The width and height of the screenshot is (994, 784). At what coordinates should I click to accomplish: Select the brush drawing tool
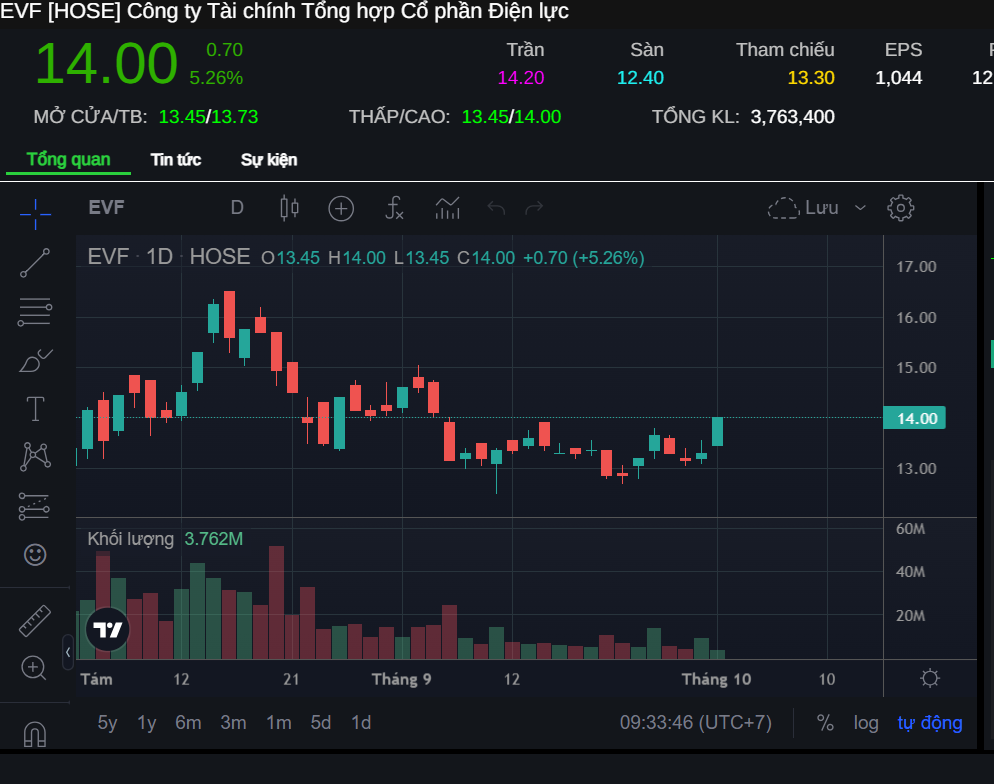pyautogui.click(x=35, y=360)
